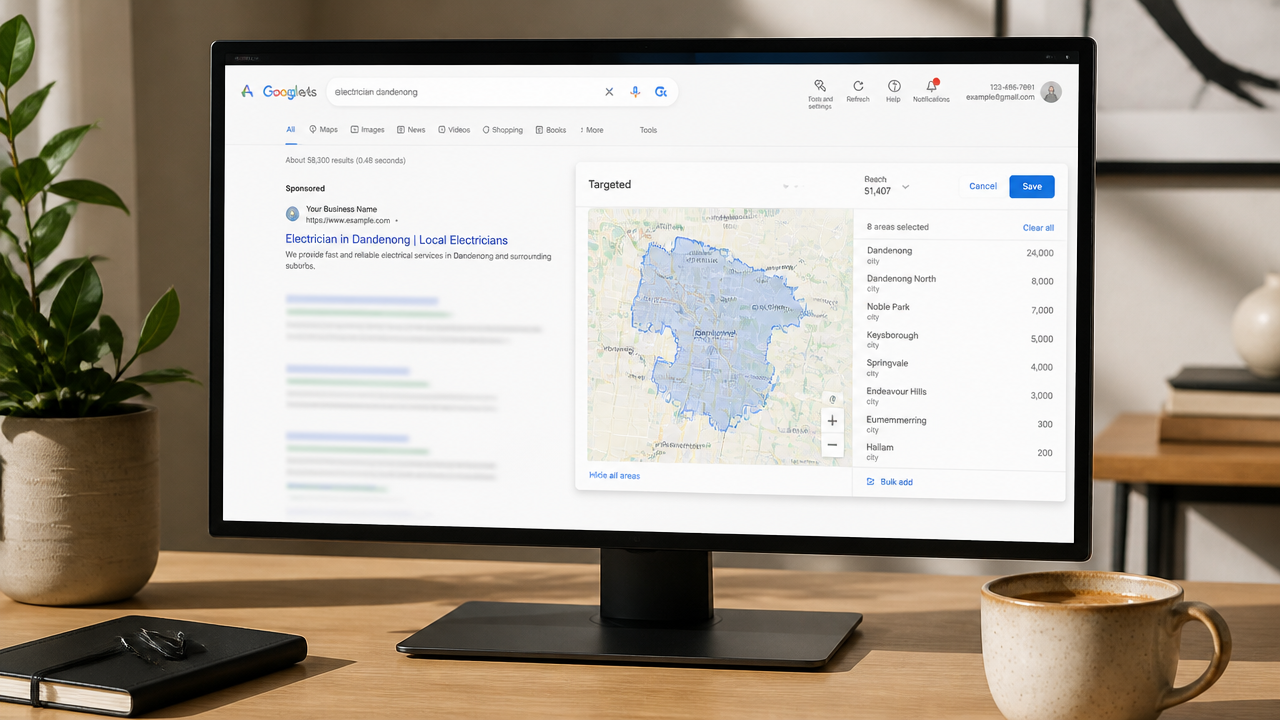
Task: Switch to the Images tab
Action: click(368, 130)
